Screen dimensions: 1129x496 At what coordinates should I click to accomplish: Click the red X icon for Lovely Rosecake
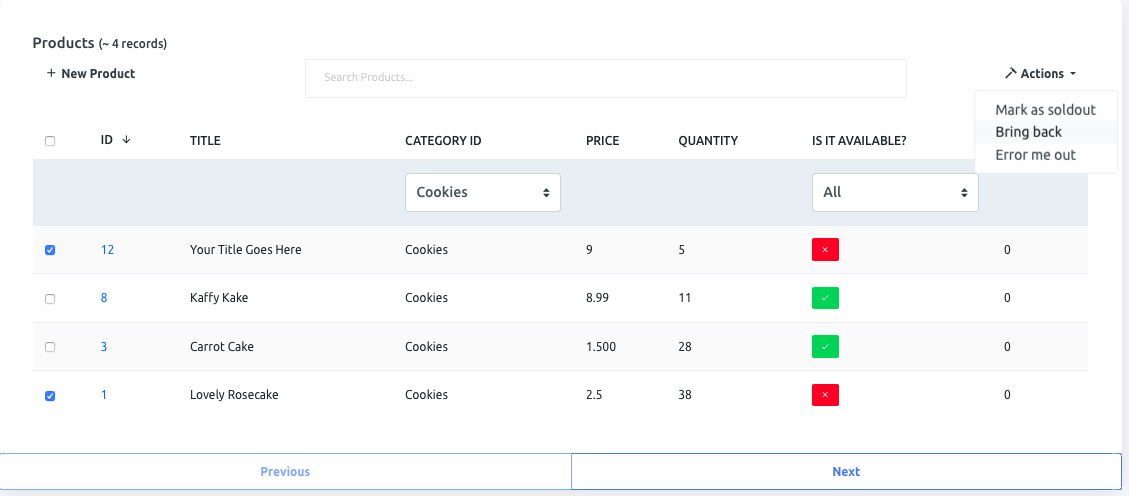pos(825,395)
